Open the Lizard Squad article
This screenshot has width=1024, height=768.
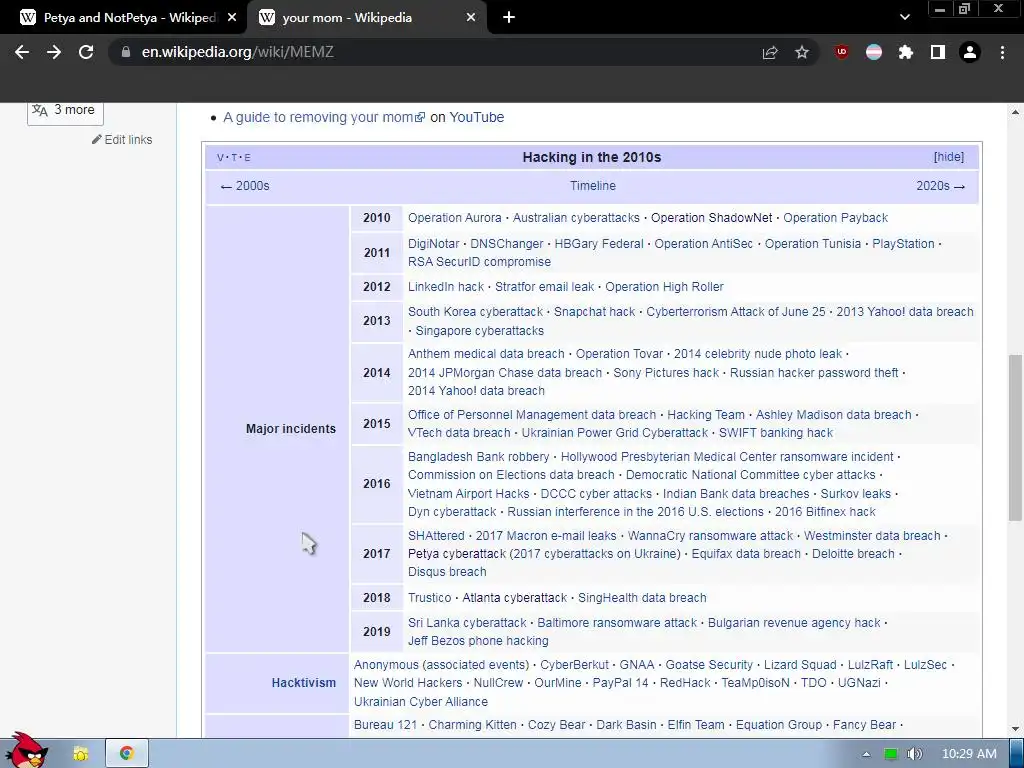(800, 665)
